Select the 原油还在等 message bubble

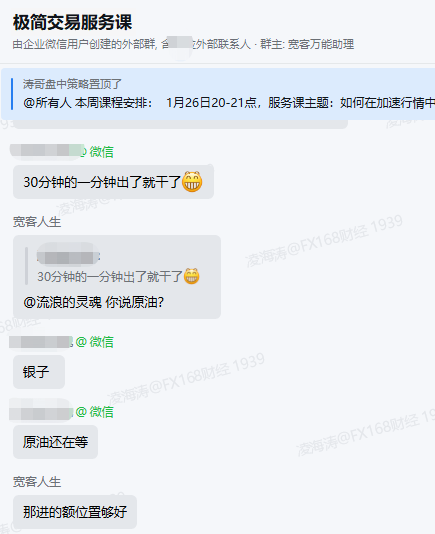(56, 442)
